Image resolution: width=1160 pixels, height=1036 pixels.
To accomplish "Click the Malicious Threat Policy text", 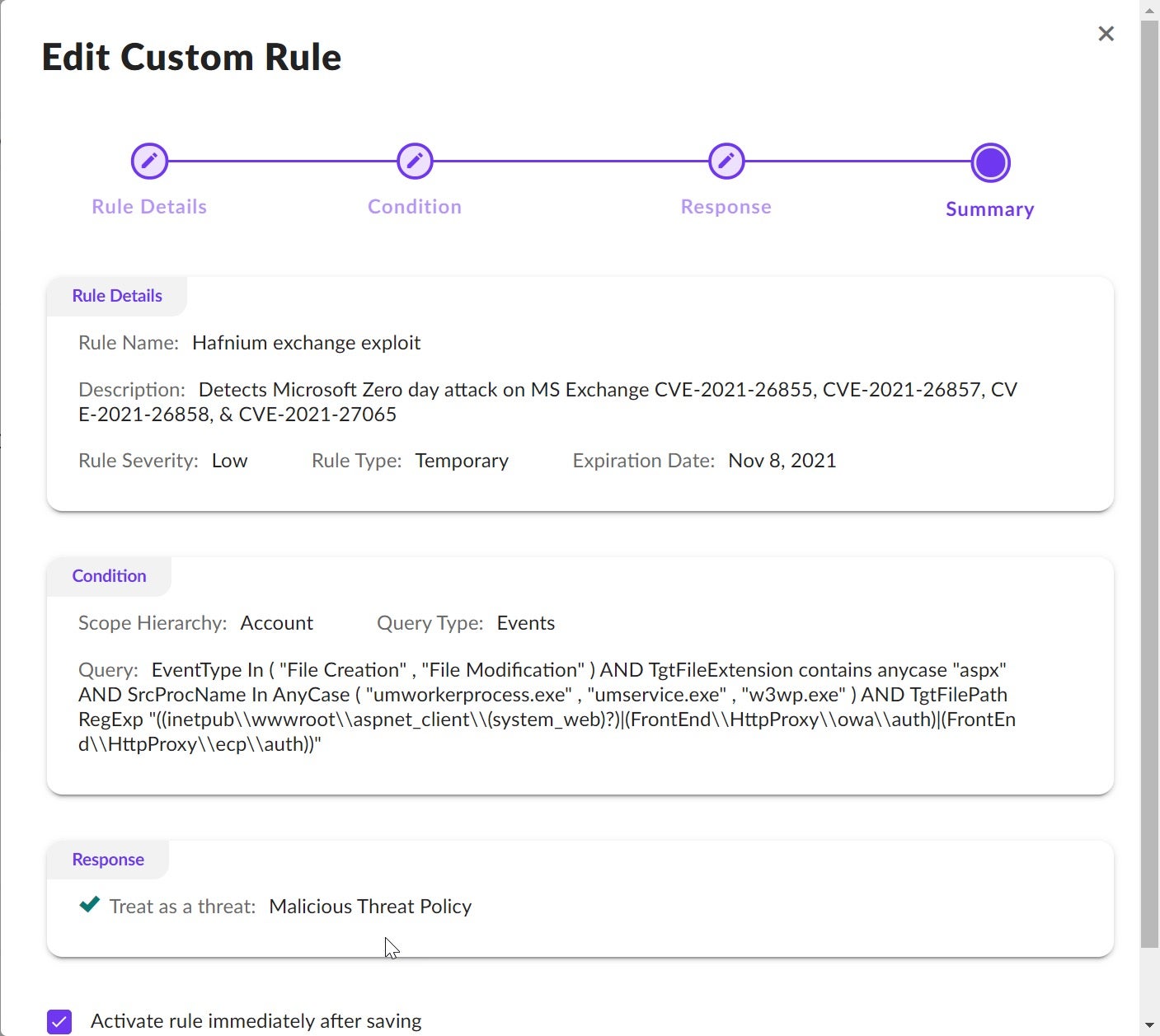I will point(370,907).
